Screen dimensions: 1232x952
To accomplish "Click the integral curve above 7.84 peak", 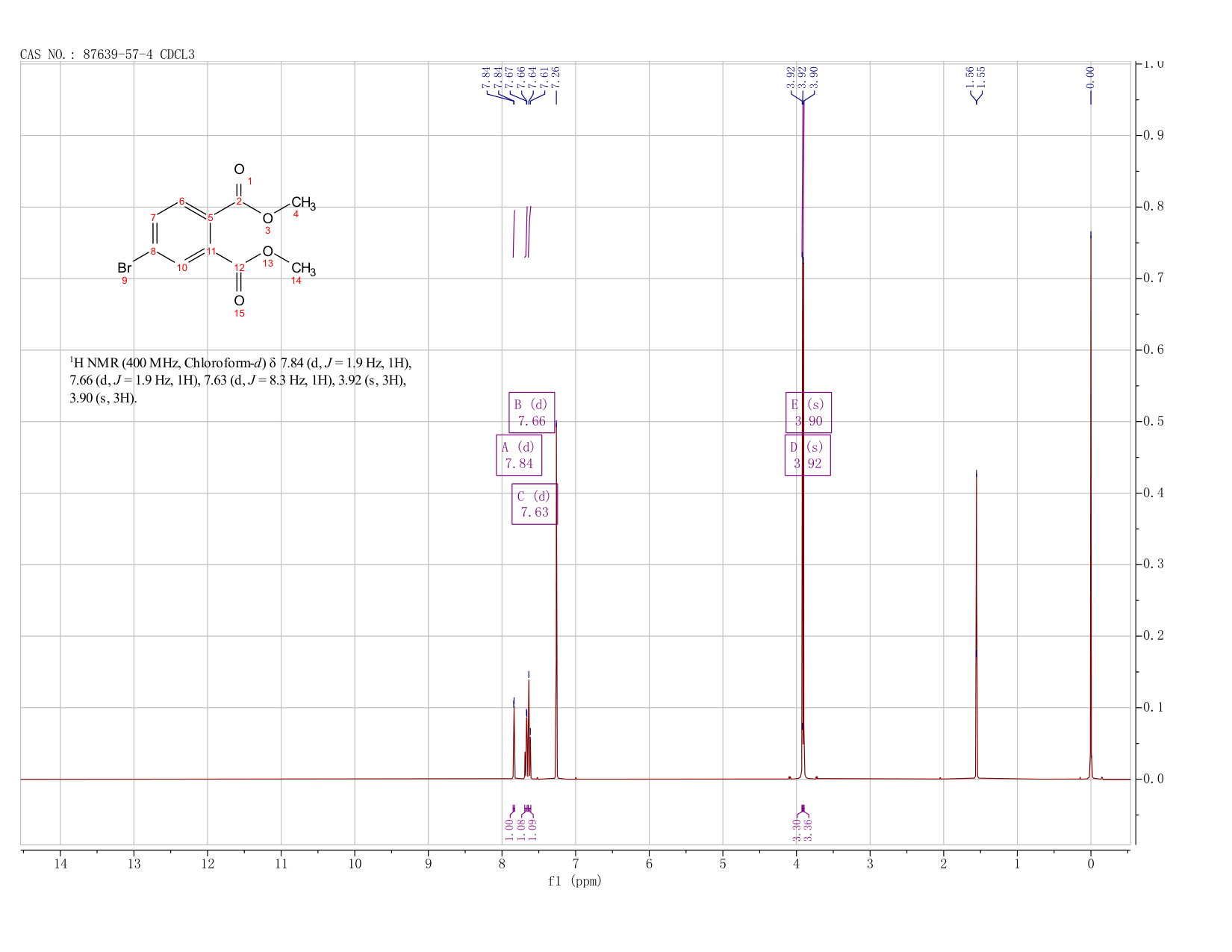I will tap(514, 234).
